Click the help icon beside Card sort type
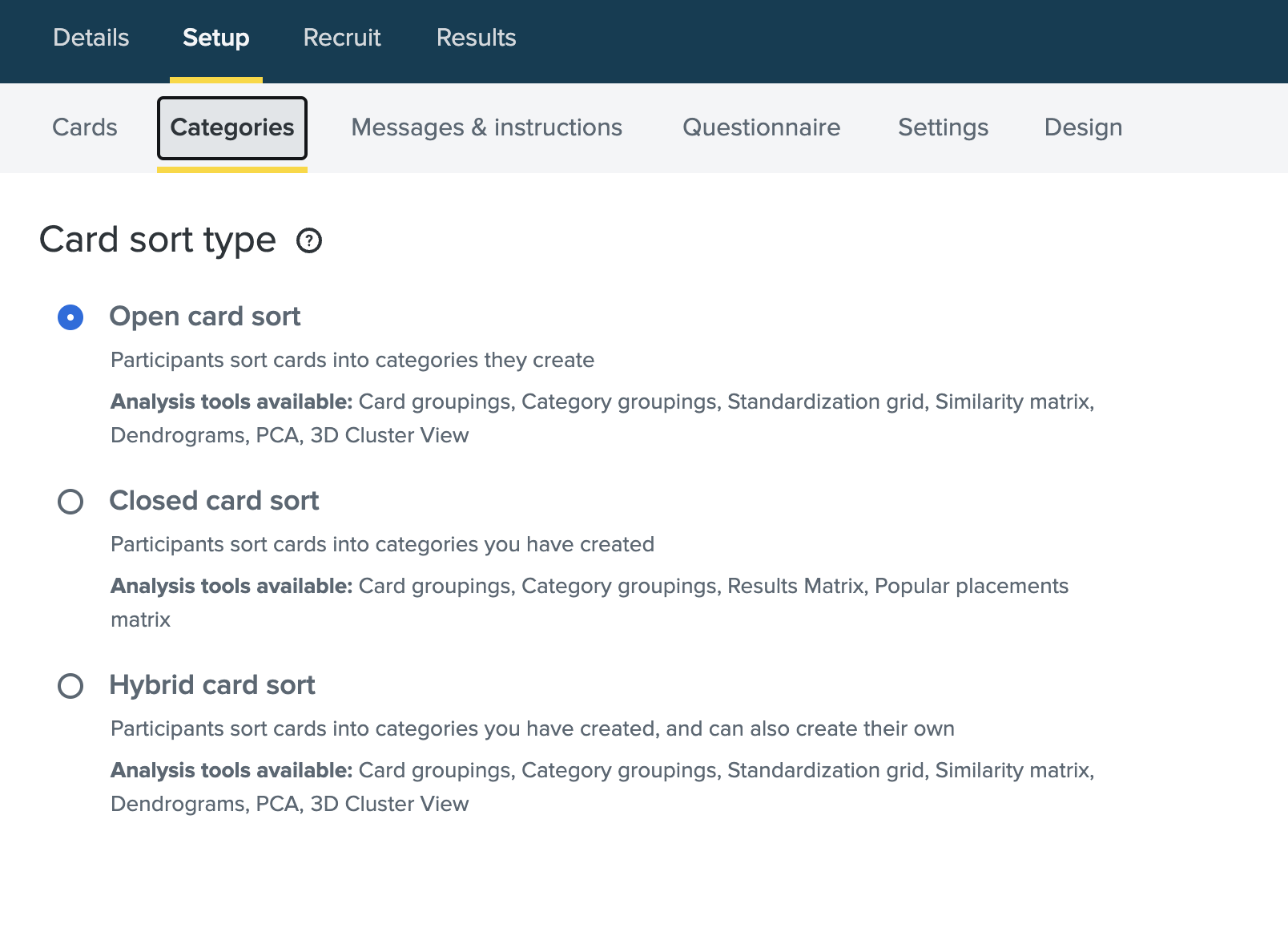The width and height of the screenshot is (1288, 928). [x=309, y=240]
